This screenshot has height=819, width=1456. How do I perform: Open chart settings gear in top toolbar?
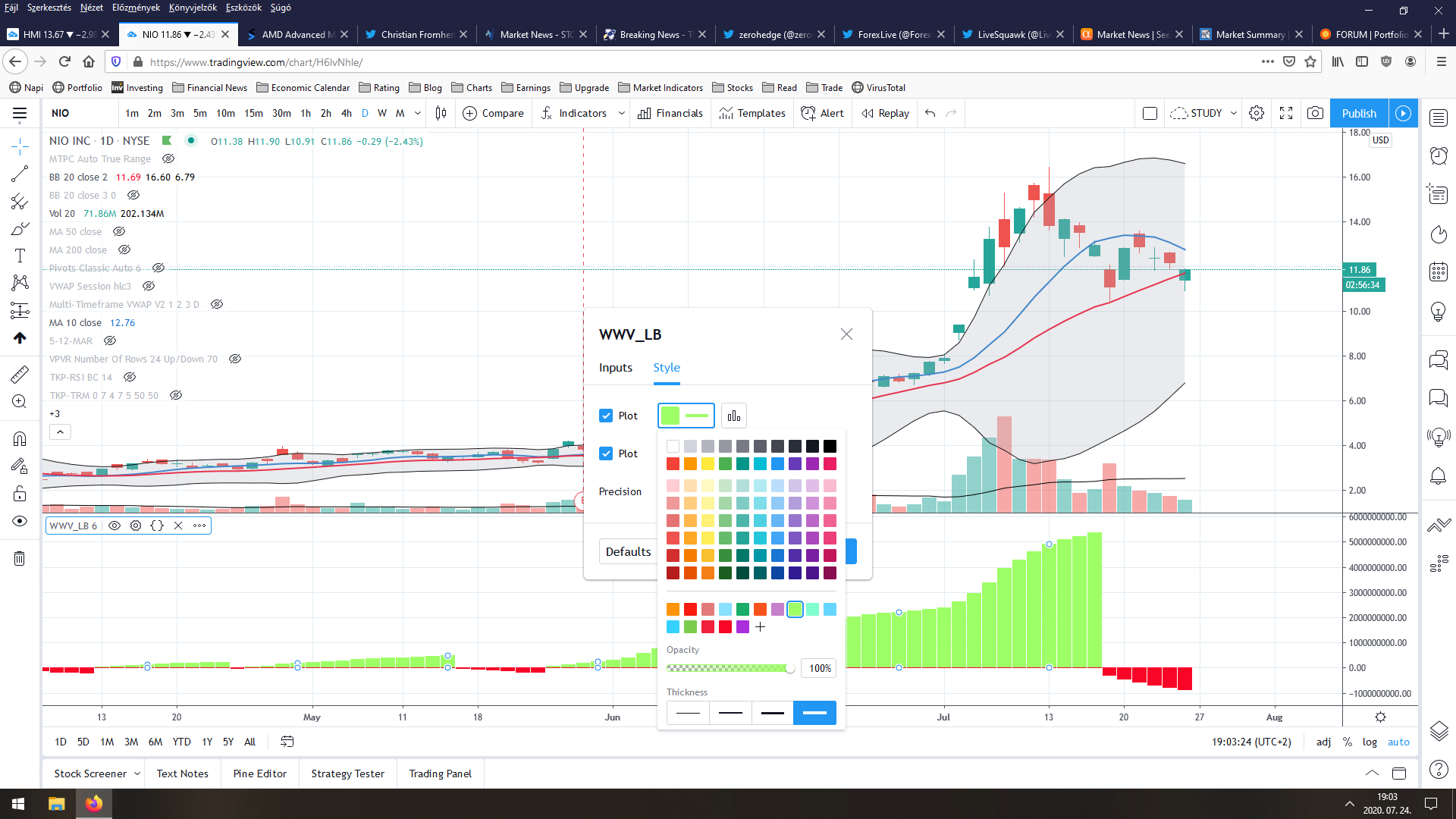(x=1257, y=113)
